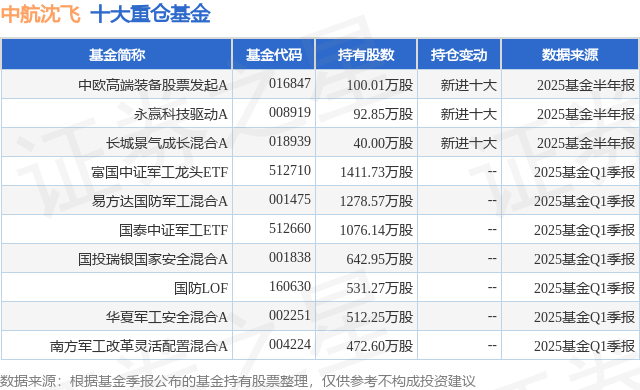Select fund name 富国中证军工龙头ETF
The height and width of the screenshot is (390, 640).
pyautogui.click(x=160, y=172)
